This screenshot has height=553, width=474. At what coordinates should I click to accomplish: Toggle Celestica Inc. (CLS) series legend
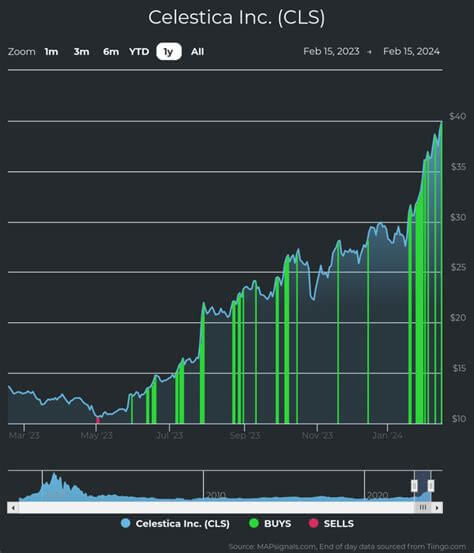click(x=175, y=523)
